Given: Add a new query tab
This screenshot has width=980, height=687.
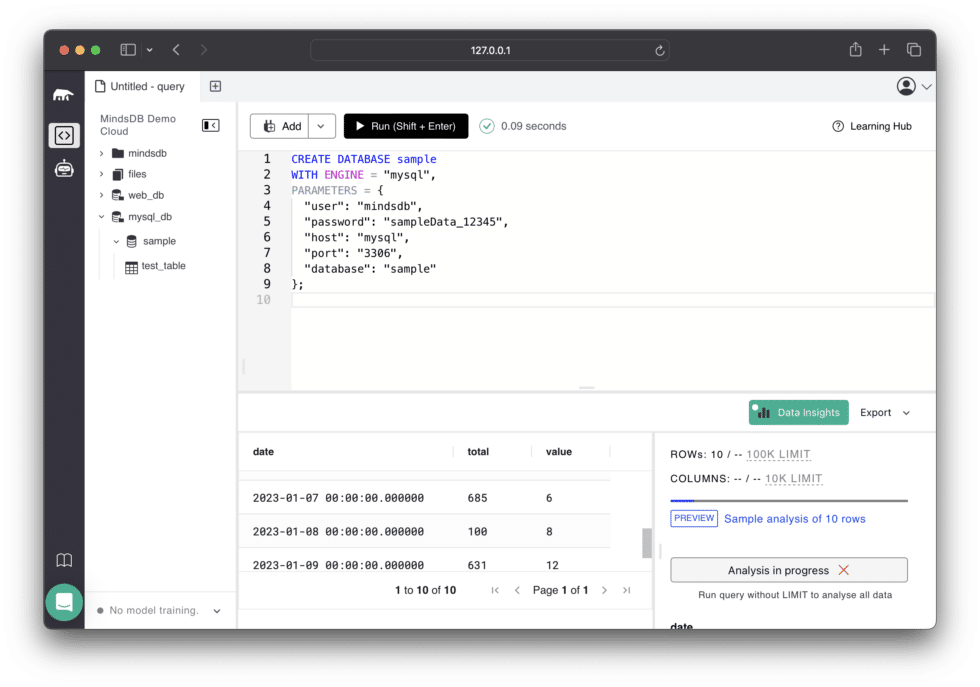Looking at the screenshot, I should point(215,87).
